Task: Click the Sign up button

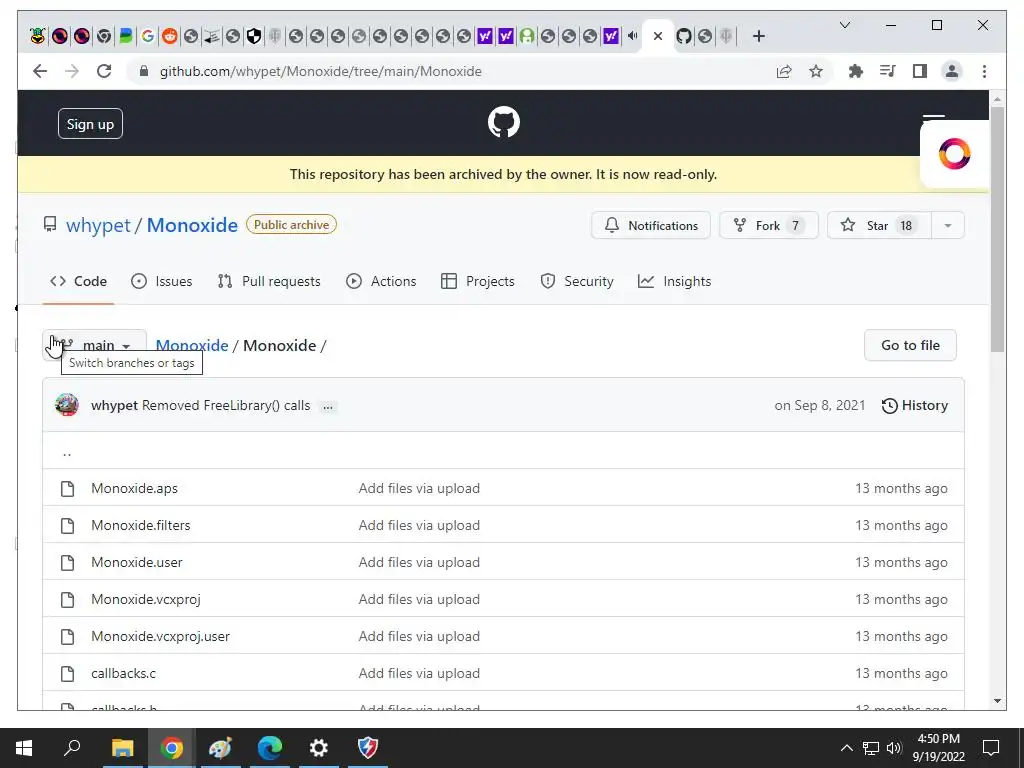Action: (90, 124)
